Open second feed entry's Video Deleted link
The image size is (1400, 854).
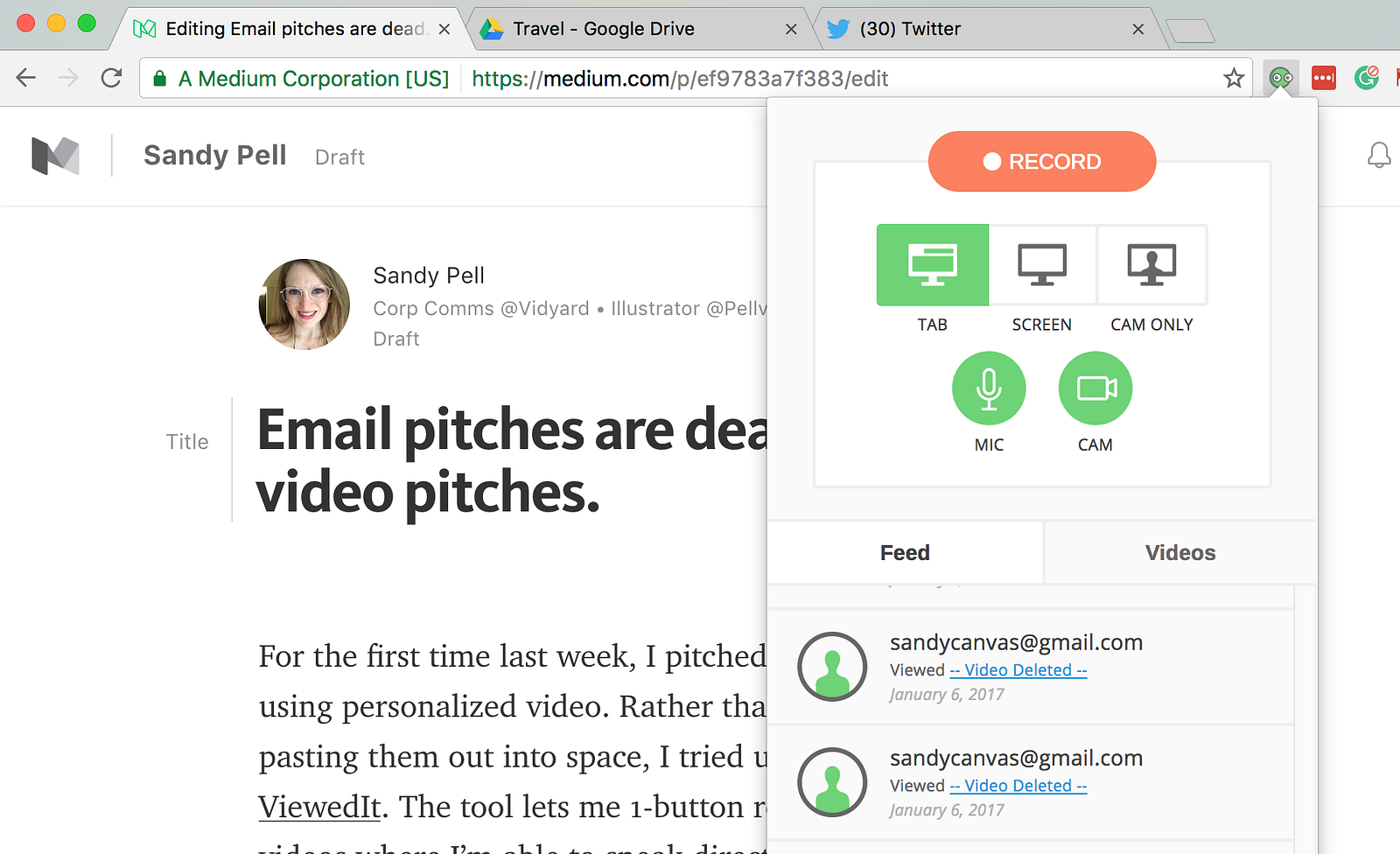[x=1018, y=786]
